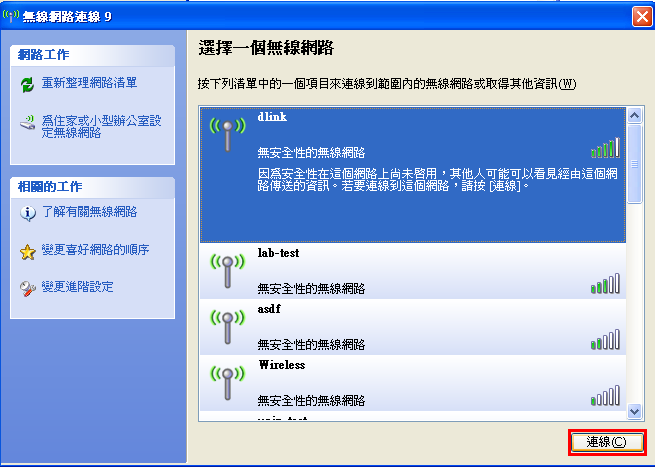Click the signal strength bars for dlink
Screen dimensions: 655x468
point(605,148)
